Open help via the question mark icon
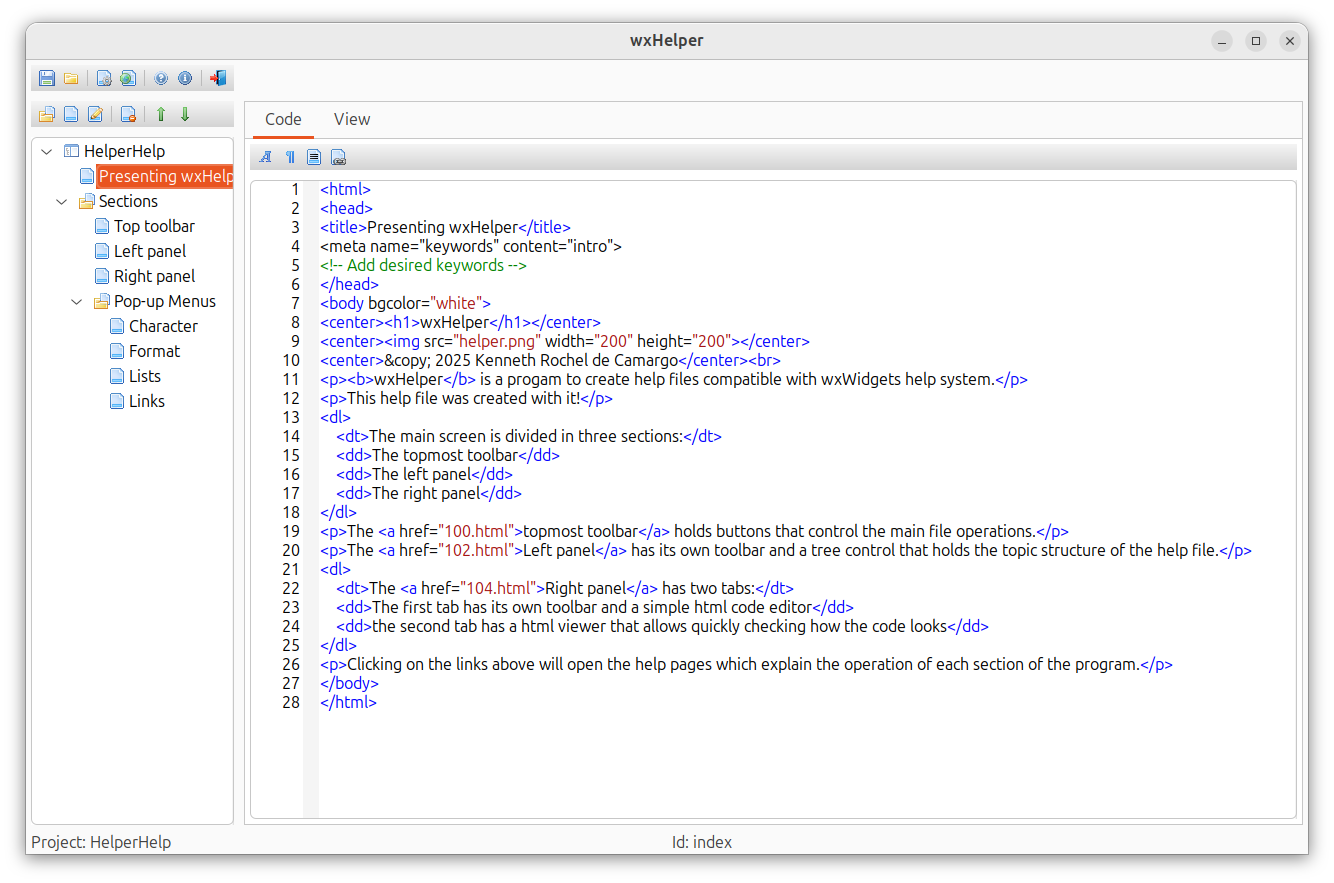1334x883 pixels. (x=161, y=78)
